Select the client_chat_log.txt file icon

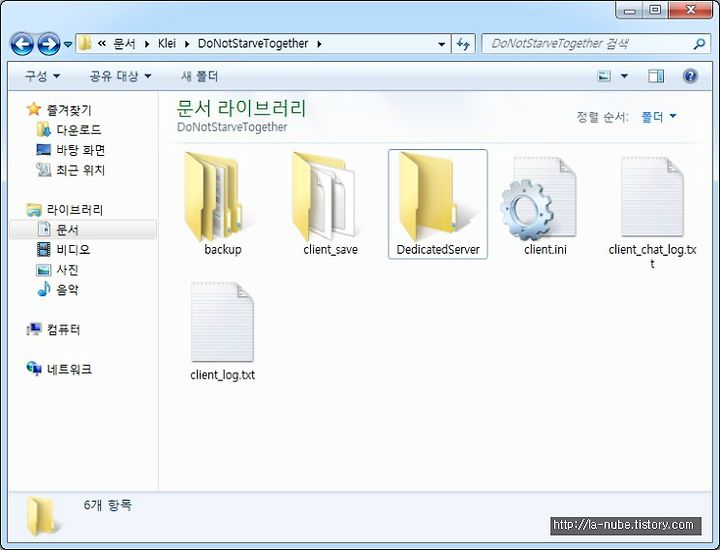(x=652, y=196)
